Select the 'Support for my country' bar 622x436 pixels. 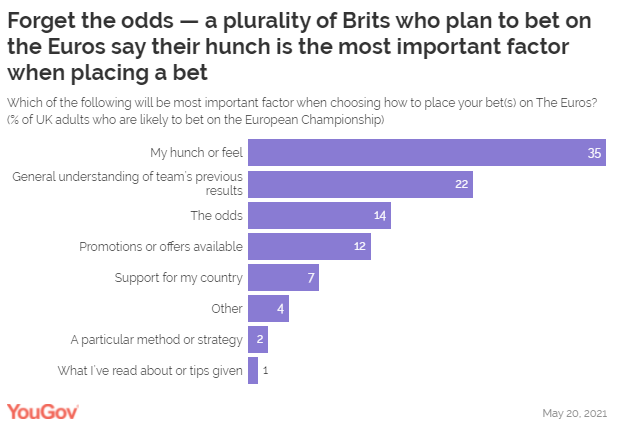tap(283, 277)
